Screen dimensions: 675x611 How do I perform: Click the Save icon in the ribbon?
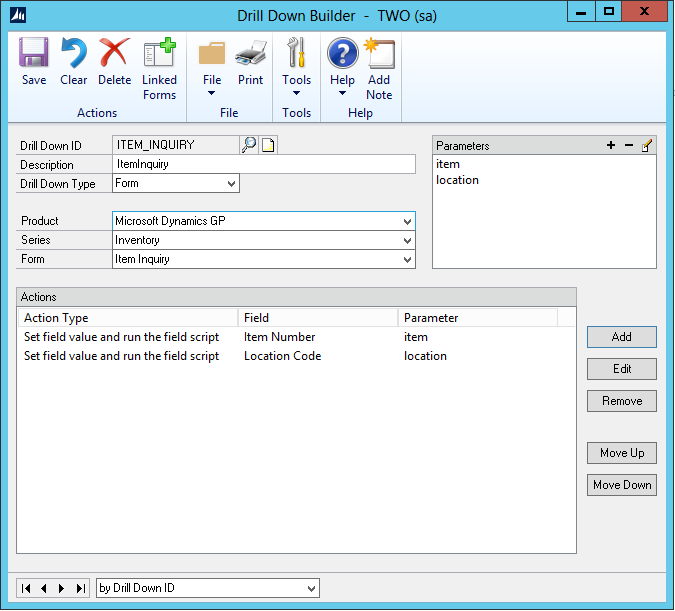pyautogui.click(x=34, y=52)
